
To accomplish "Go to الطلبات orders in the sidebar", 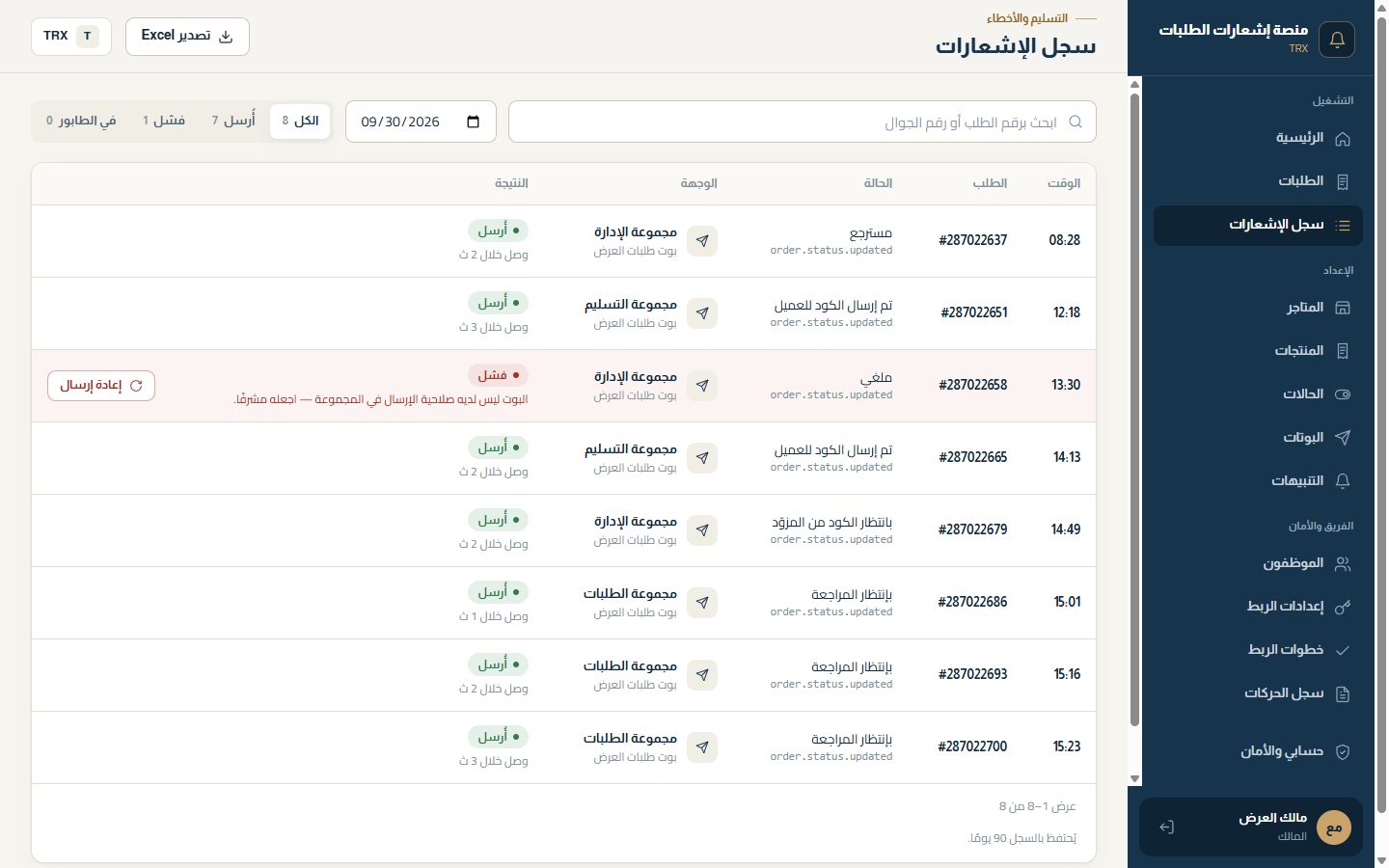I will tap(1258, 181).
